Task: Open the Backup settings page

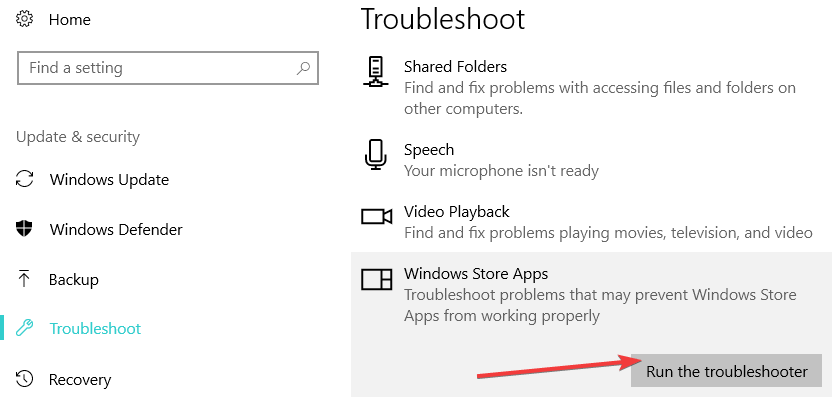Action: pos(76,279)
